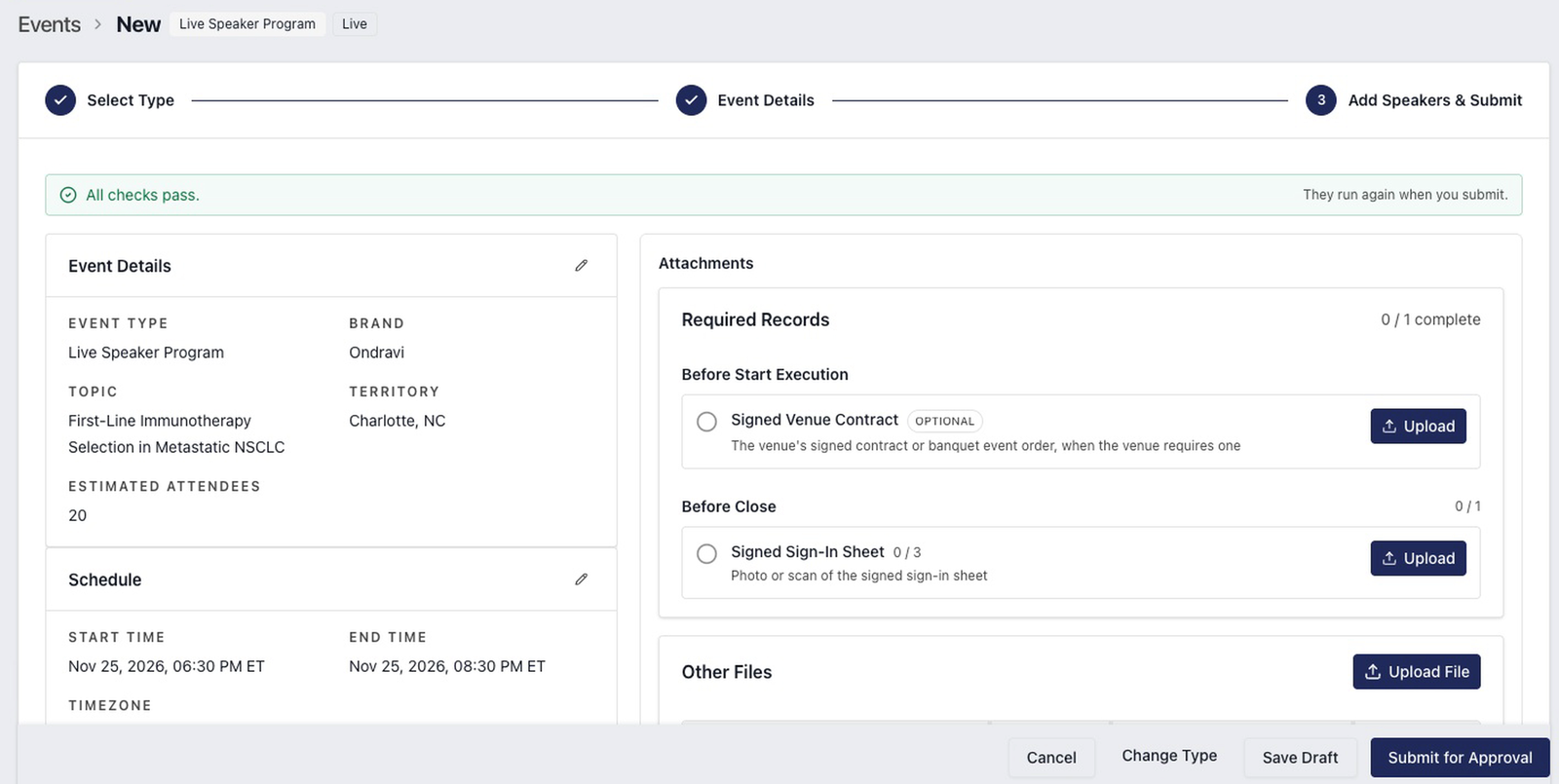This screenshot has height=784, width=1559.
Task: Click the Live status tag
Action: [x=355, y=23]
